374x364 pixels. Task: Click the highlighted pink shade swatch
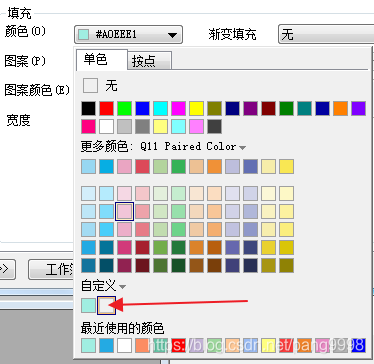(124, 211)
